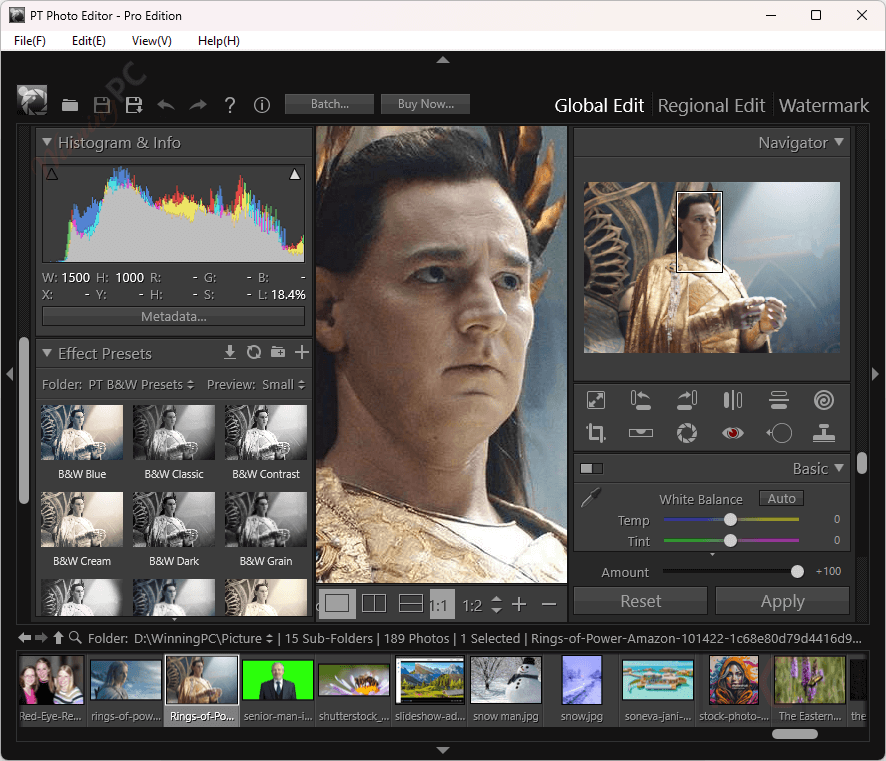
Task: Collapse the Basic adjustments panel
Action: coord(839,467)
